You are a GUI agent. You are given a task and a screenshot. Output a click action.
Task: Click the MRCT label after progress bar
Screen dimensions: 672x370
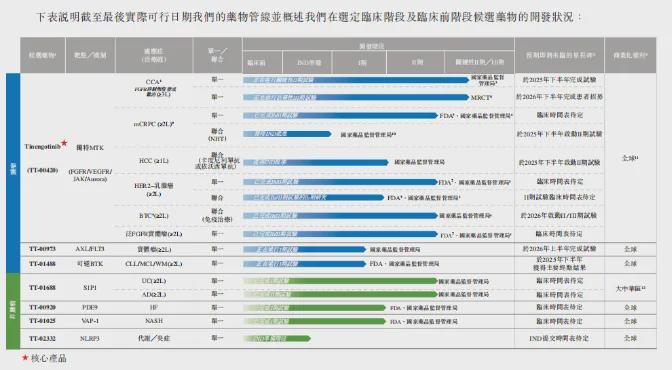[481, 98]
